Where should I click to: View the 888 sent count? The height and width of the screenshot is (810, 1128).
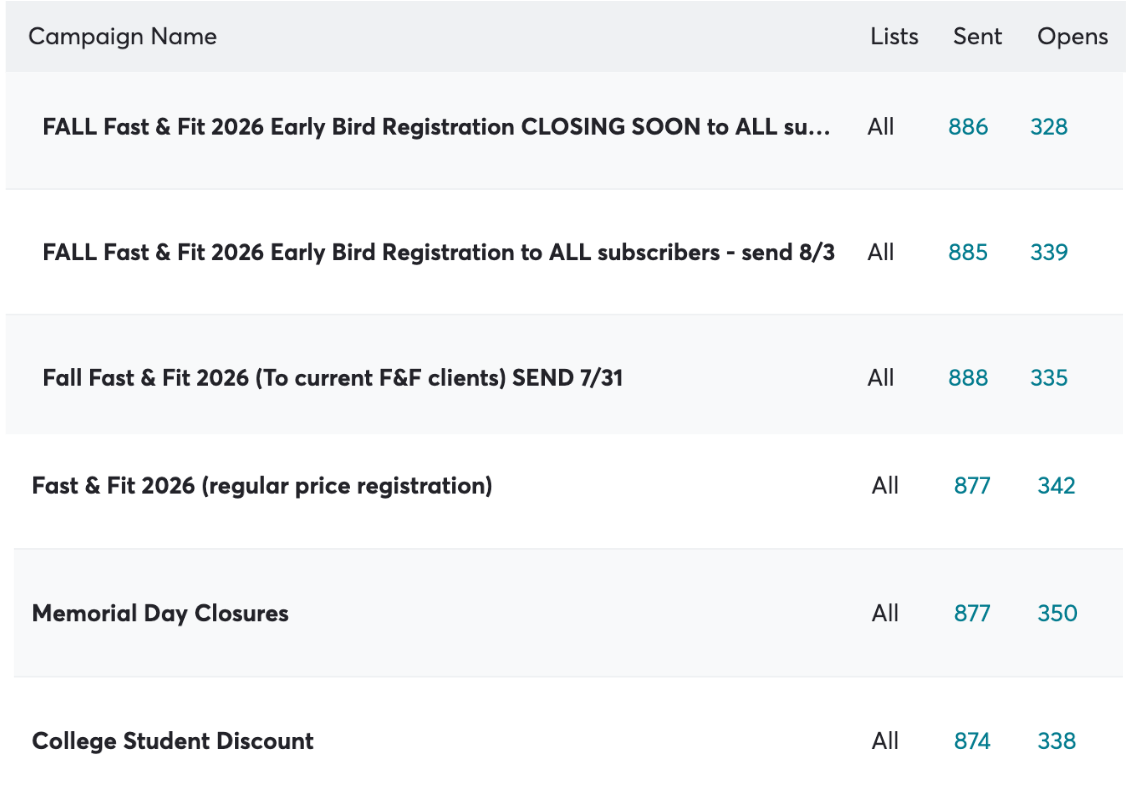click(x=968, y=378)
